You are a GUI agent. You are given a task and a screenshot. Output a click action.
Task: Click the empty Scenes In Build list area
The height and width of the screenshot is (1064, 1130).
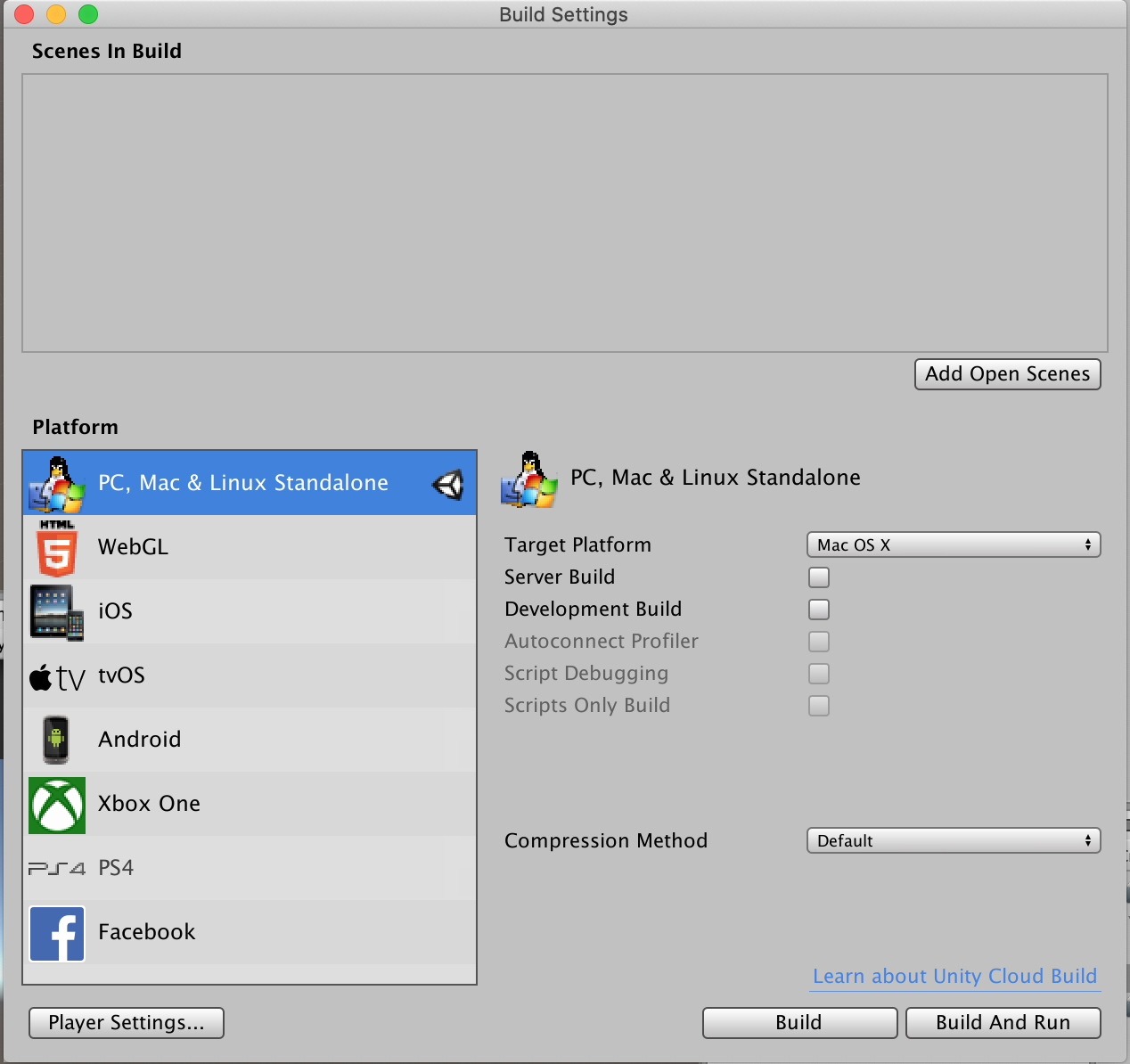pos(565,213)
